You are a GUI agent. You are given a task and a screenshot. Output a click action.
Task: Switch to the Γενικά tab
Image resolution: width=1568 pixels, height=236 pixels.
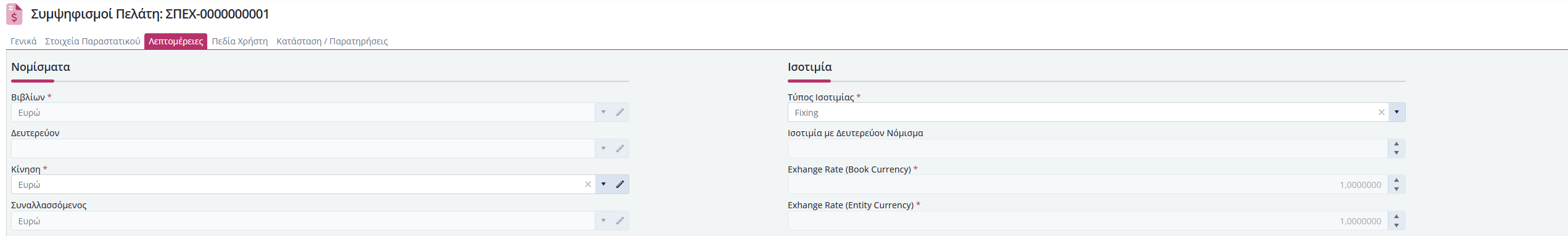[23, 41]
